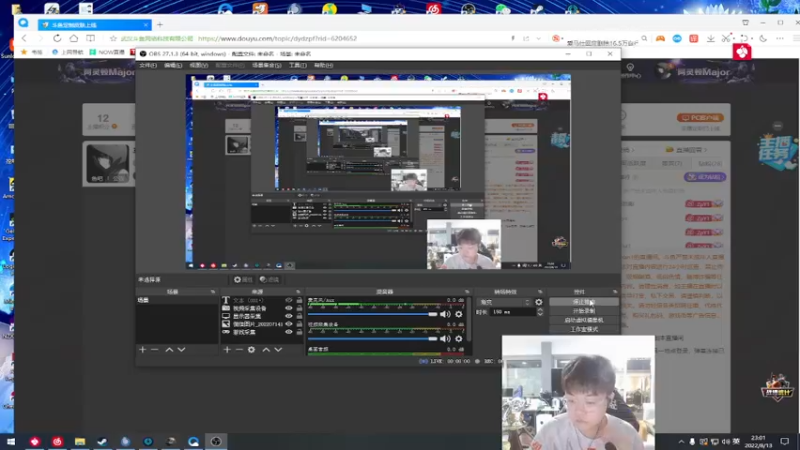Screen dimensions: 800x450
Task: Toggle visibility of 微信图片 image source
Action: (x=289, y=324)
